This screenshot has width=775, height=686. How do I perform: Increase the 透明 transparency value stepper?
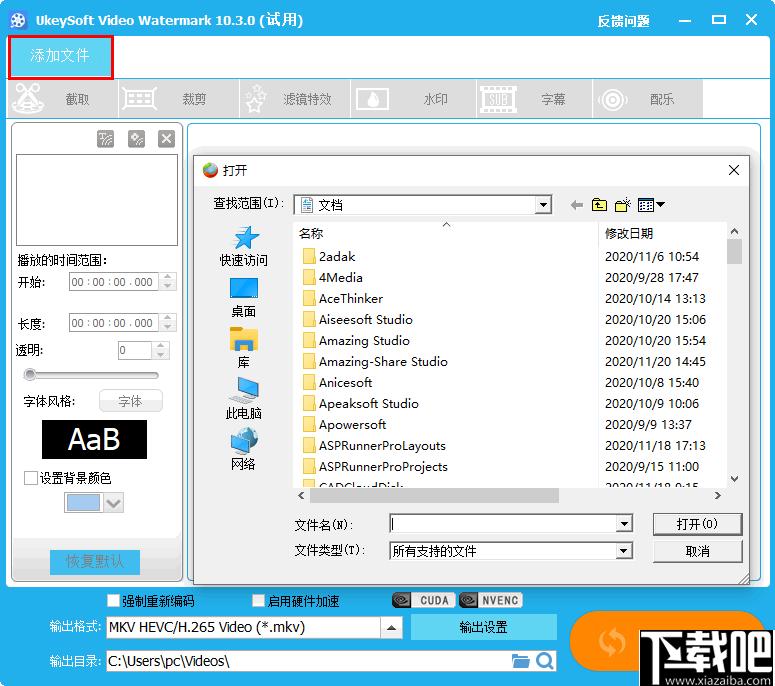(x=161, y=346)
